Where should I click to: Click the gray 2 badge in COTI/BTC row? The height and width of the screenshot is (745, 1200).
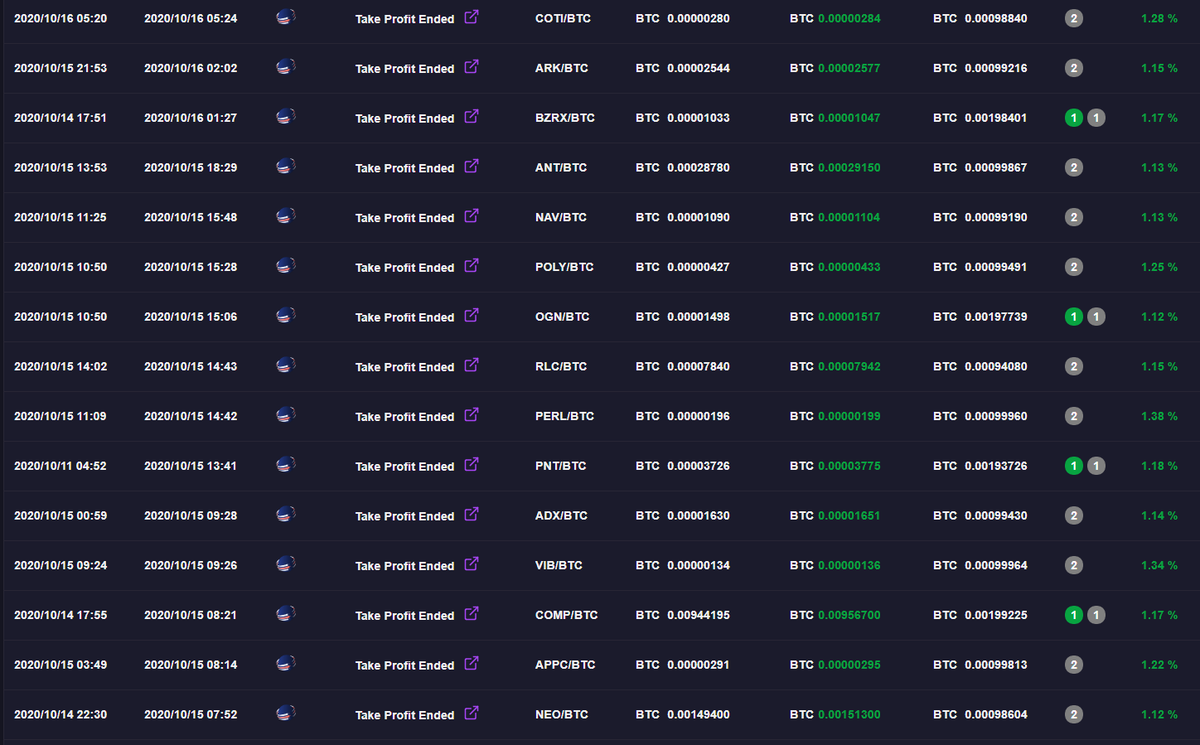coord(1074,19)
